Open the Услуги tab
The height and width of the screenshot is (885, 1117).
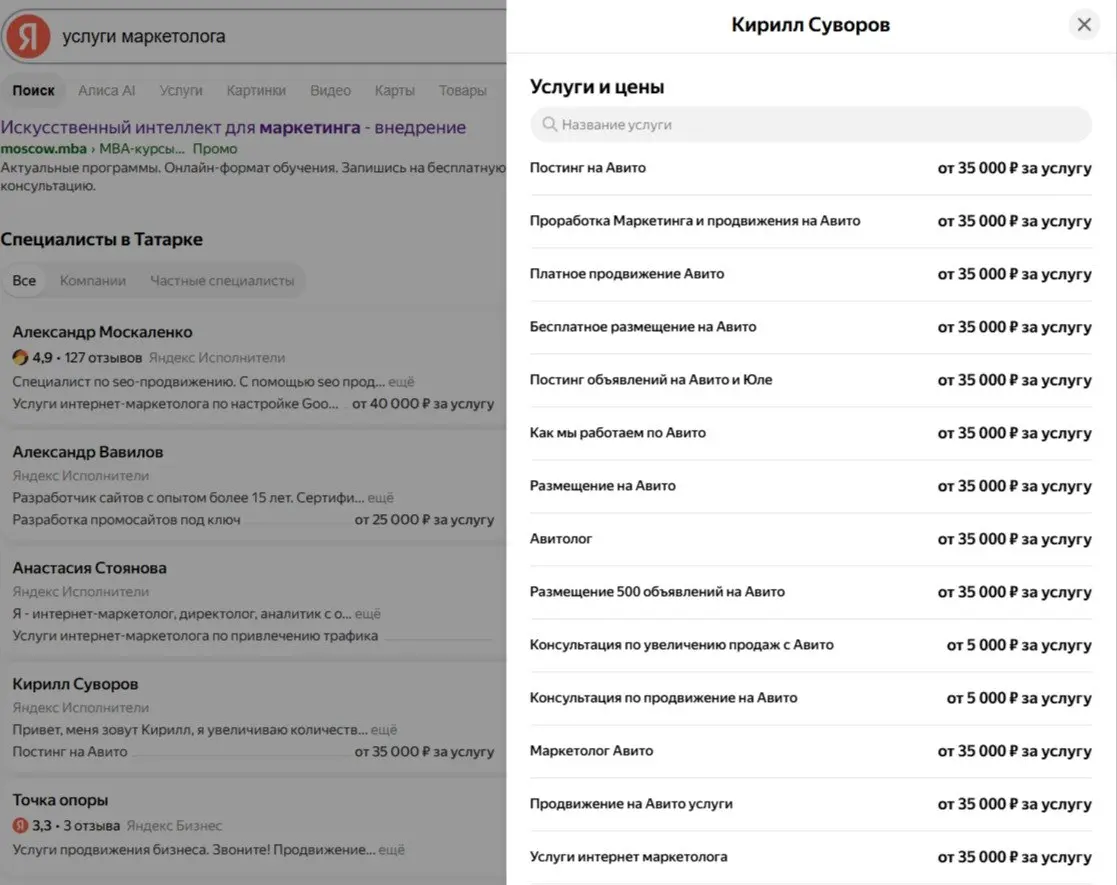pos(181,90)
